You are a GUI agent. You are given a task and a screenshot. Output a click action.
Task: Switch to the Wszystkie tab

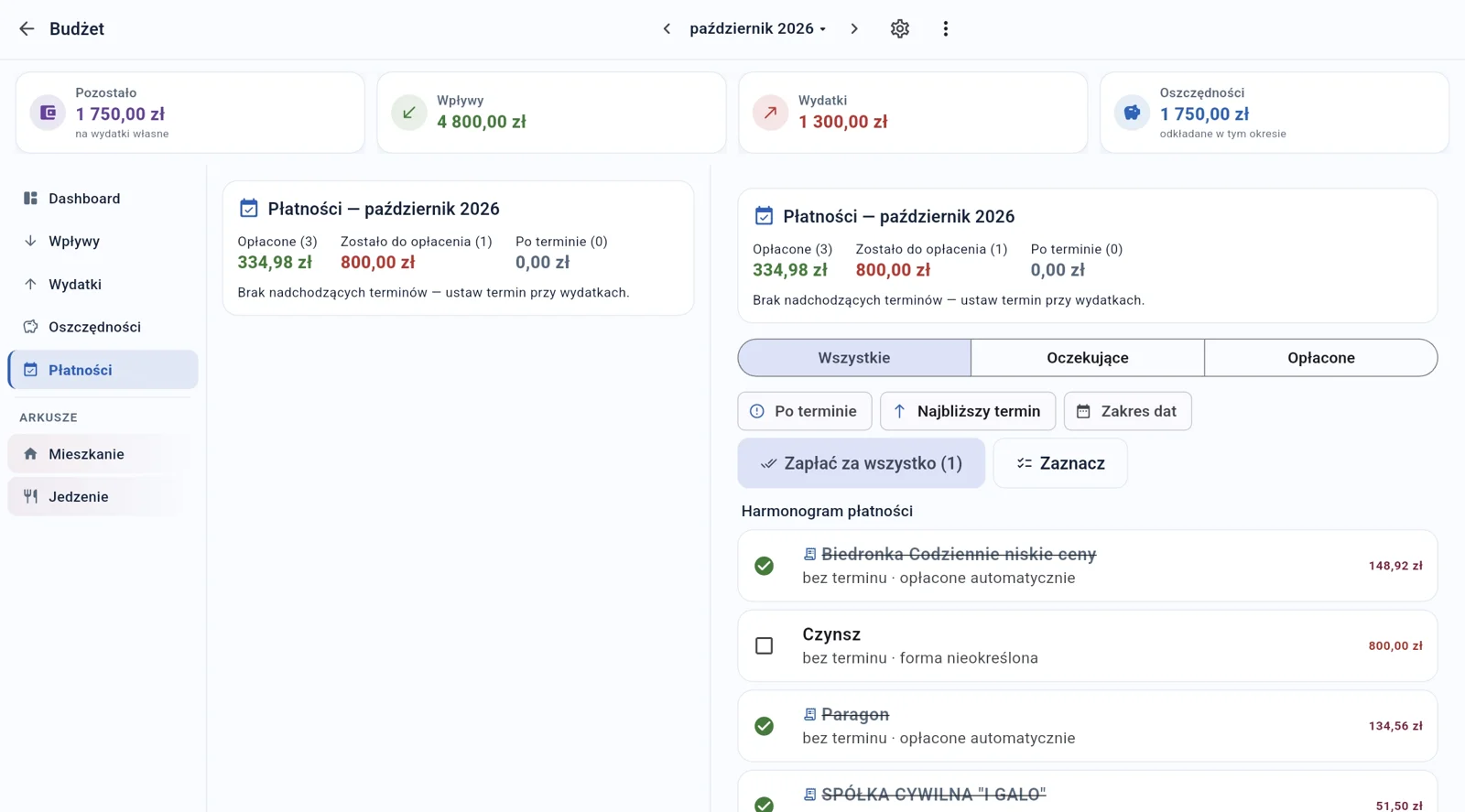point(854,358)
